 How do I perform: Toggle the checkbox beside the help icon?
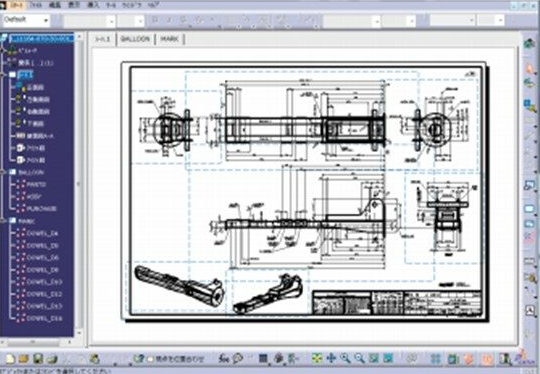pos(150,359)
